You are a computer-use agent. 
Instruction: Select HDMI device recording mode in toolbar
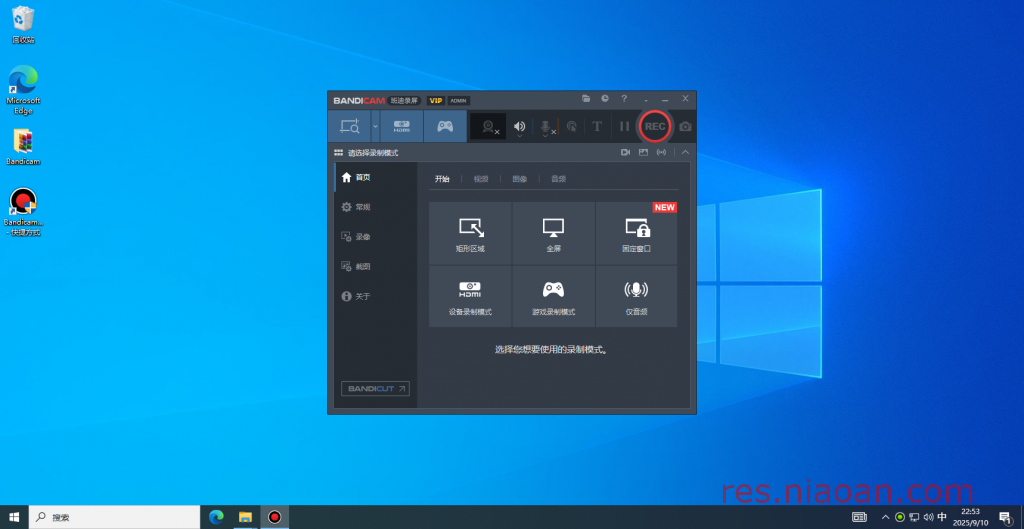402,127
